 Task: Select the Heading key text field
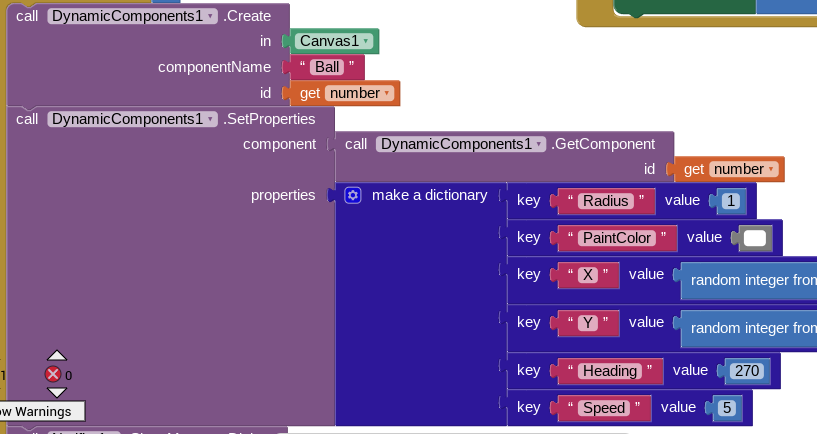(610, 371)
